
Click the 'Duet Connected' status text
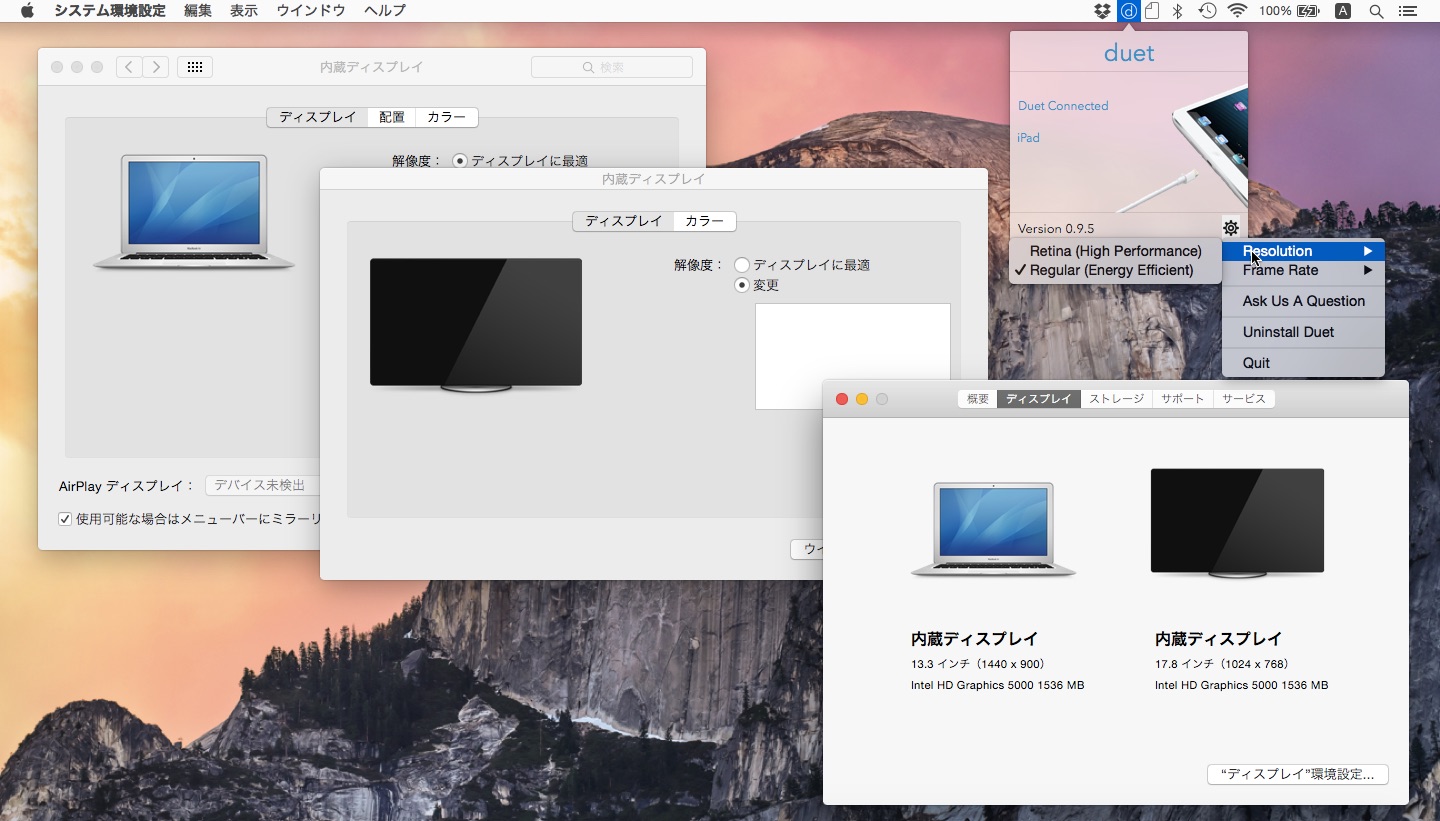1063,106
